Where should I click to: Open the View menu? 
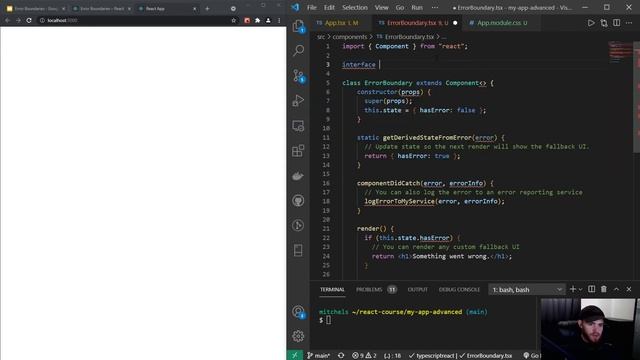382,7
